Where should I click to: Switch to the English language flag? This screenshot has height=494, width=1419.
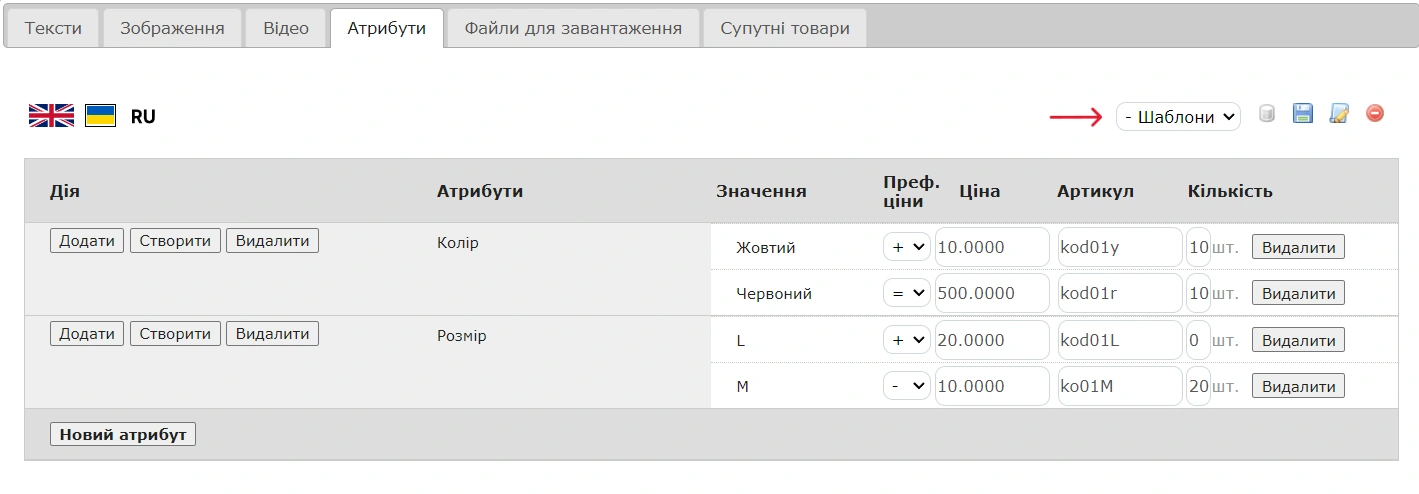click(x=51, y=116)
